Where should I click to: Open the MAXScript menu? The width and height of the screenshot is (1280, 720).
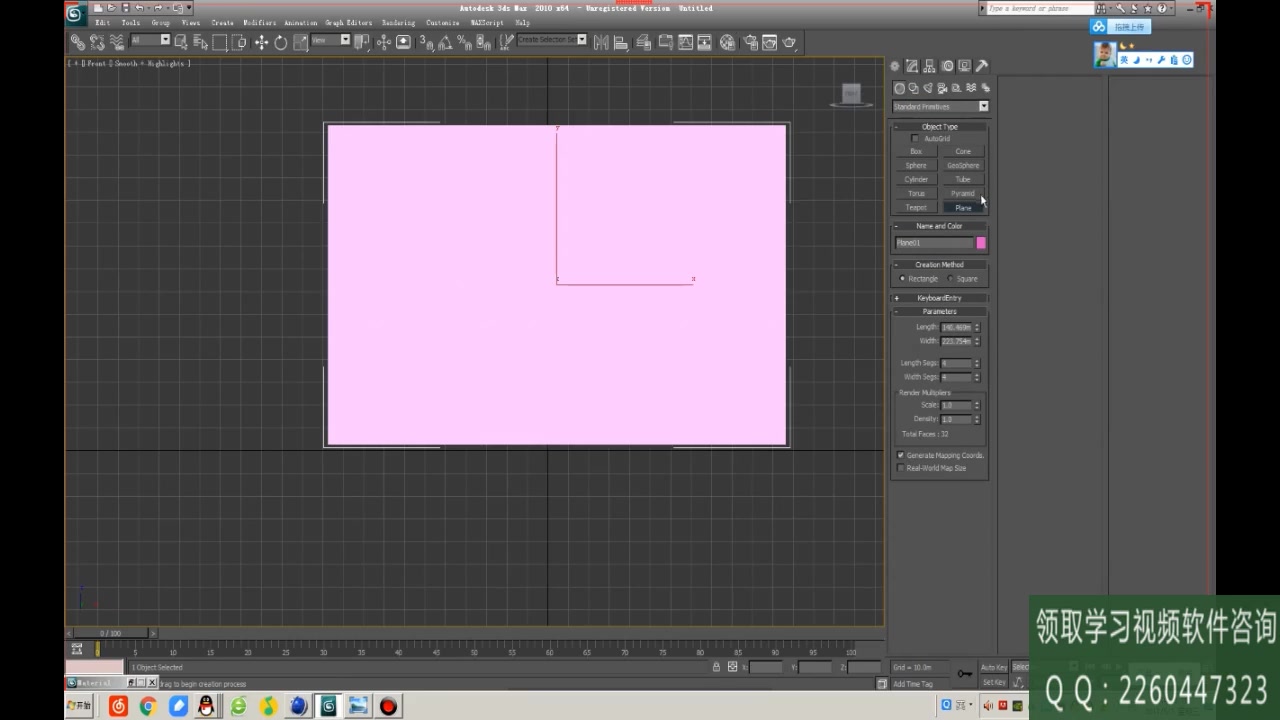click(487, 22)
